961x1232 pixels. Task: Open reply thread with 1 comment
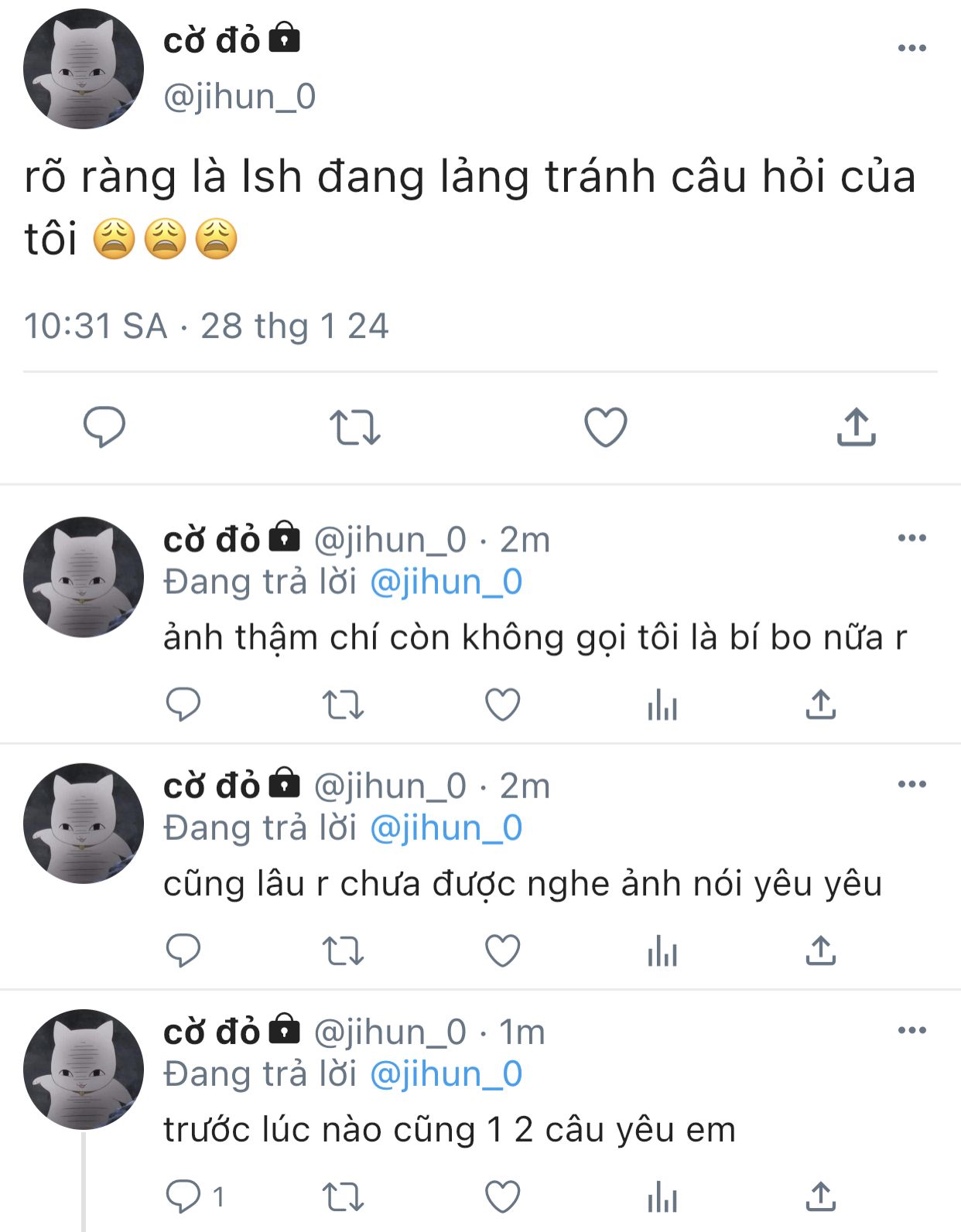pos(195,1196)
